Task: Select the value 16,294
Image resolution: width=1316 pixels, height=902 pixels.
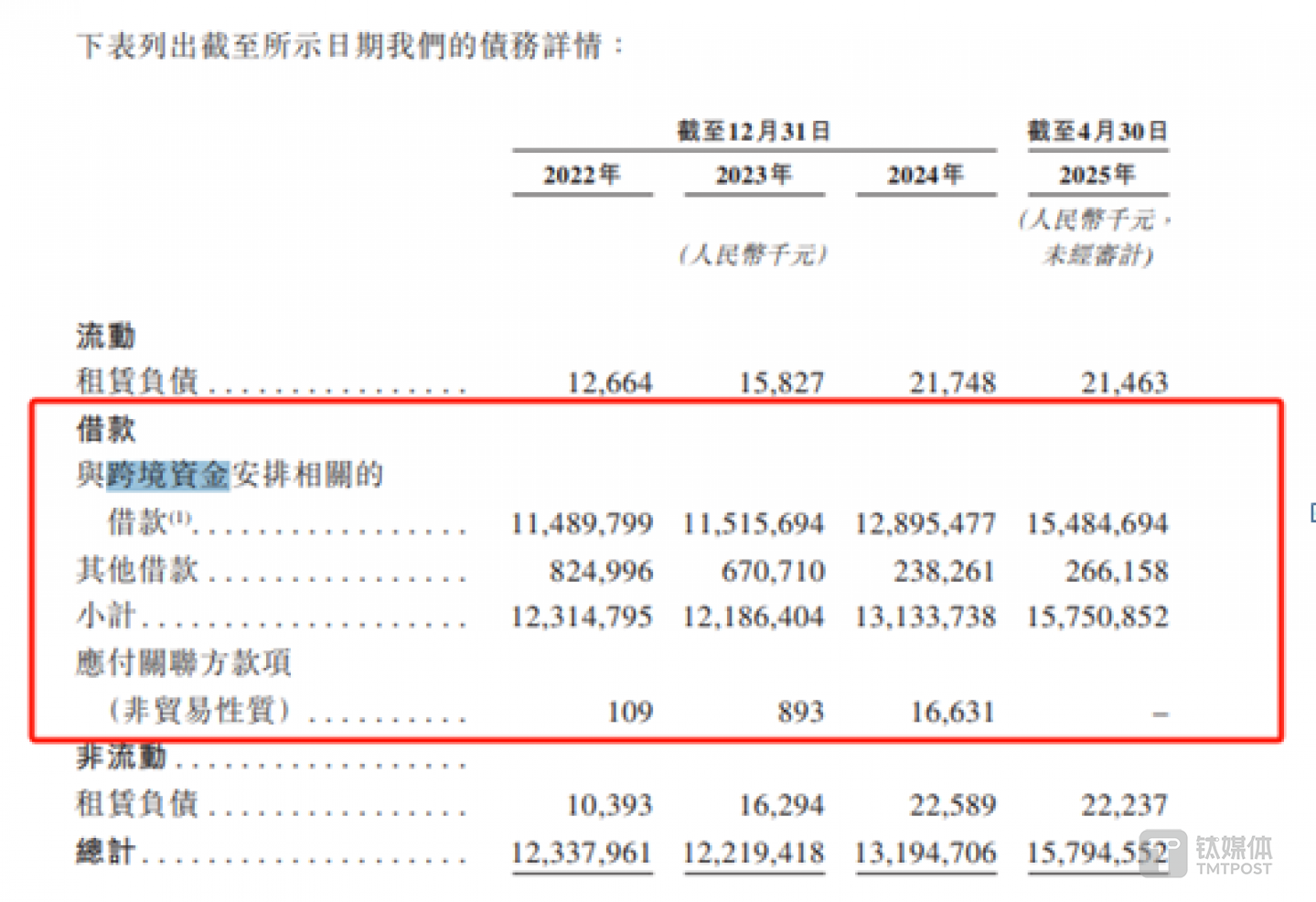Action: 782,805
